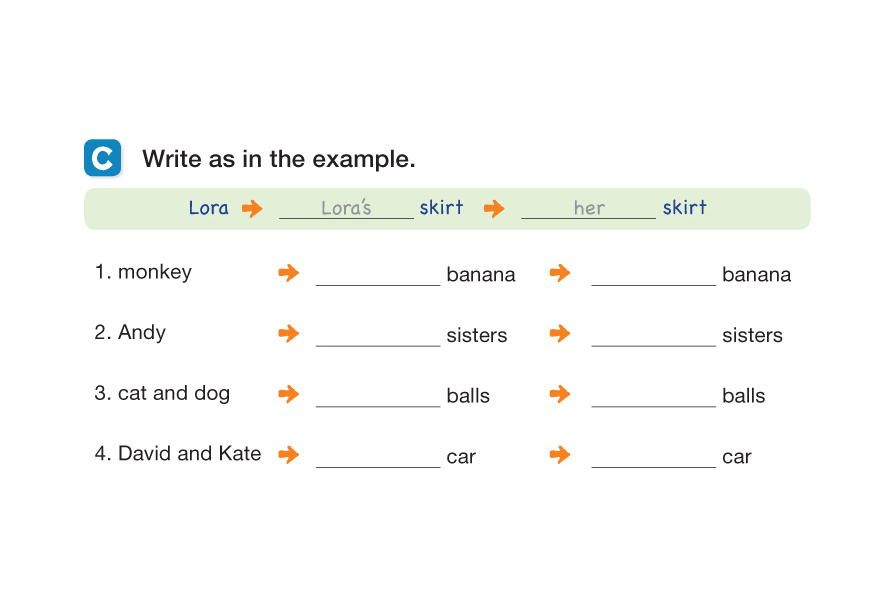Click the example answer her
The width and height of the screenshot is (873, 612).
click(x=589, y=208)
